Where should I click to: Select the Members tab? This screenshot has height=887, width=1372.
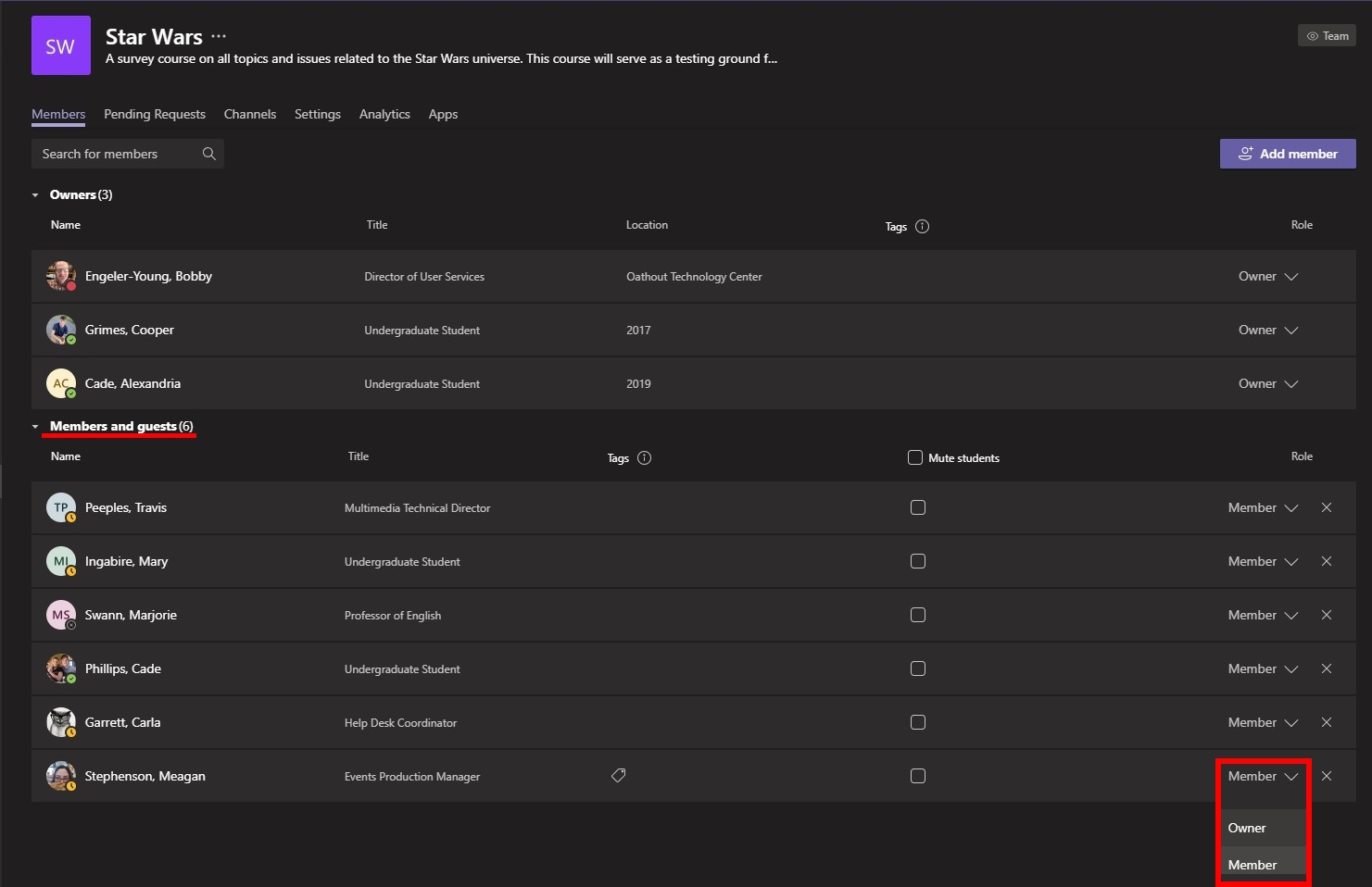point(58,114)
